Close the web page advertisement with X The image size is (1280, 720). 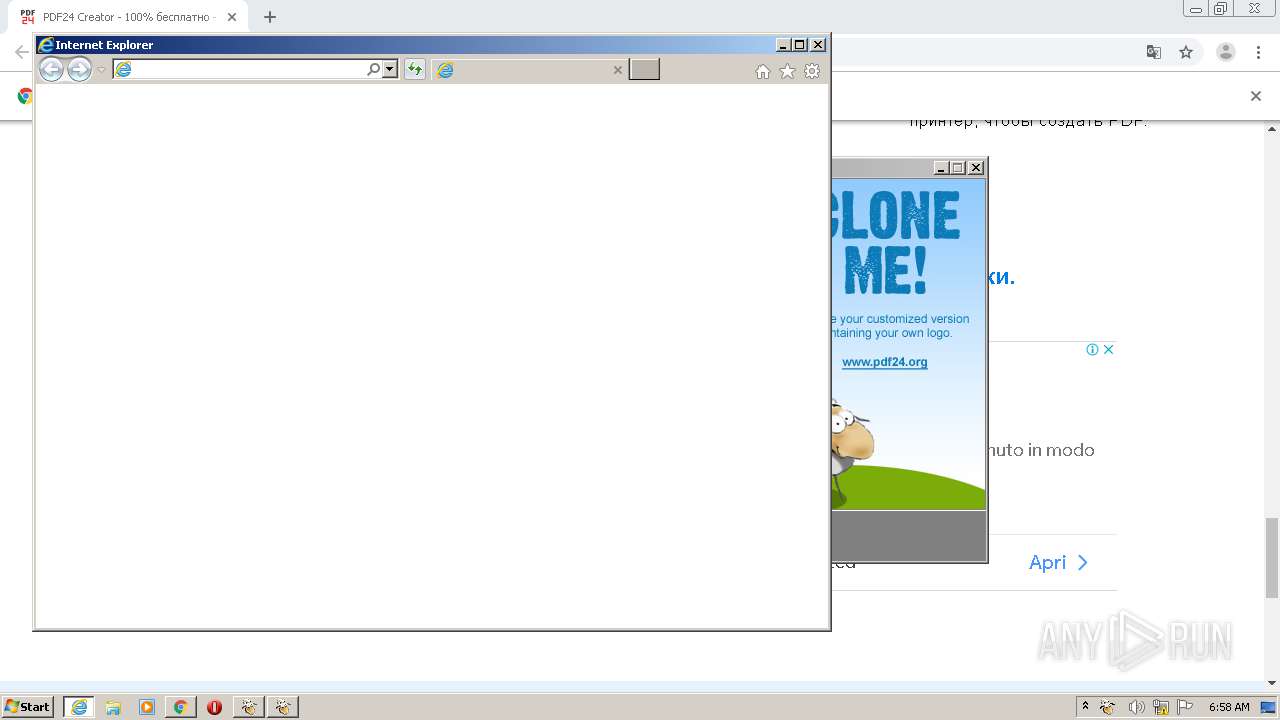coord(1108,349)
